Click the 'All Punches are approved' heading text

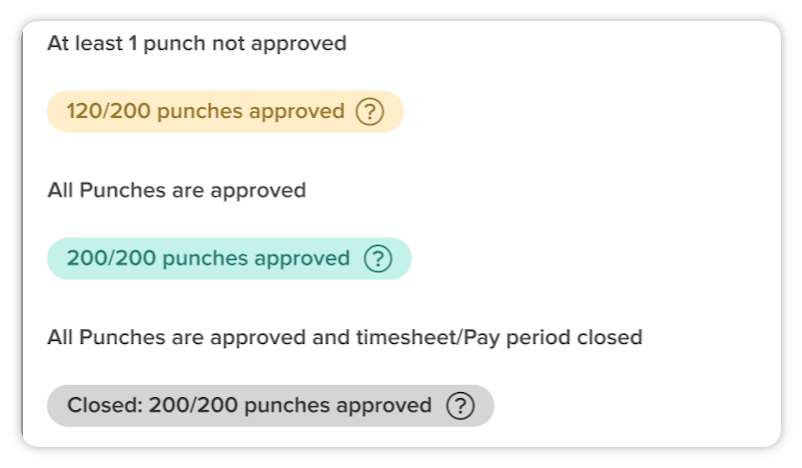click(176, 190)
